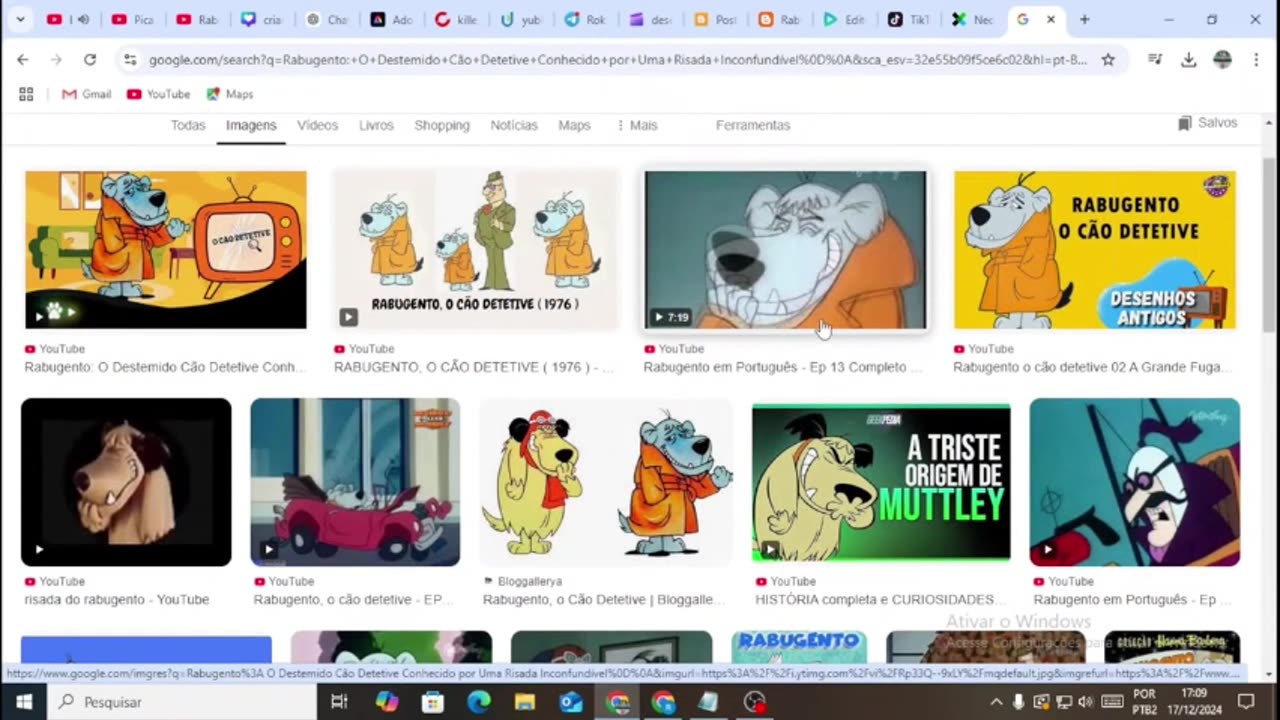Open the Windows Start menu
This screenshot has height=720, width=1280.
tap(23, 702)
